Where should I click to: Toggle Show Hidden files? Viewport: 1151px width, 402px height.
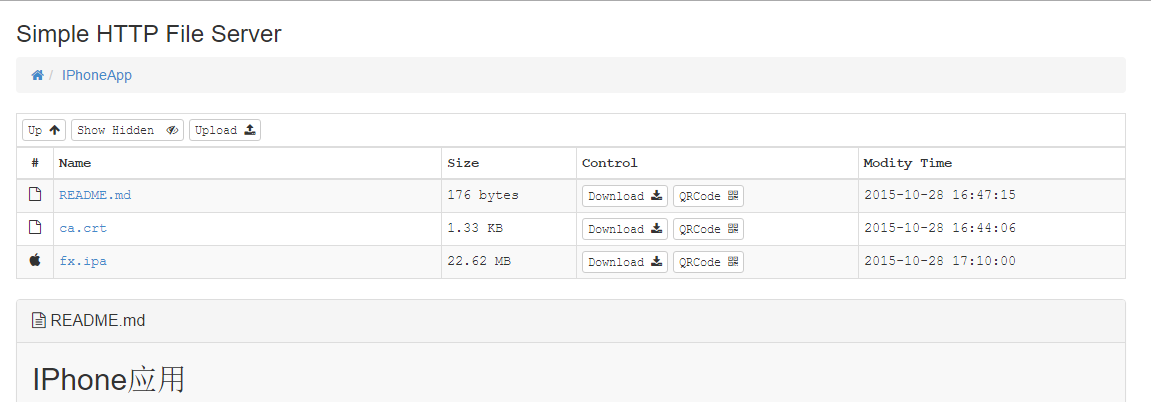click(127, 130)
